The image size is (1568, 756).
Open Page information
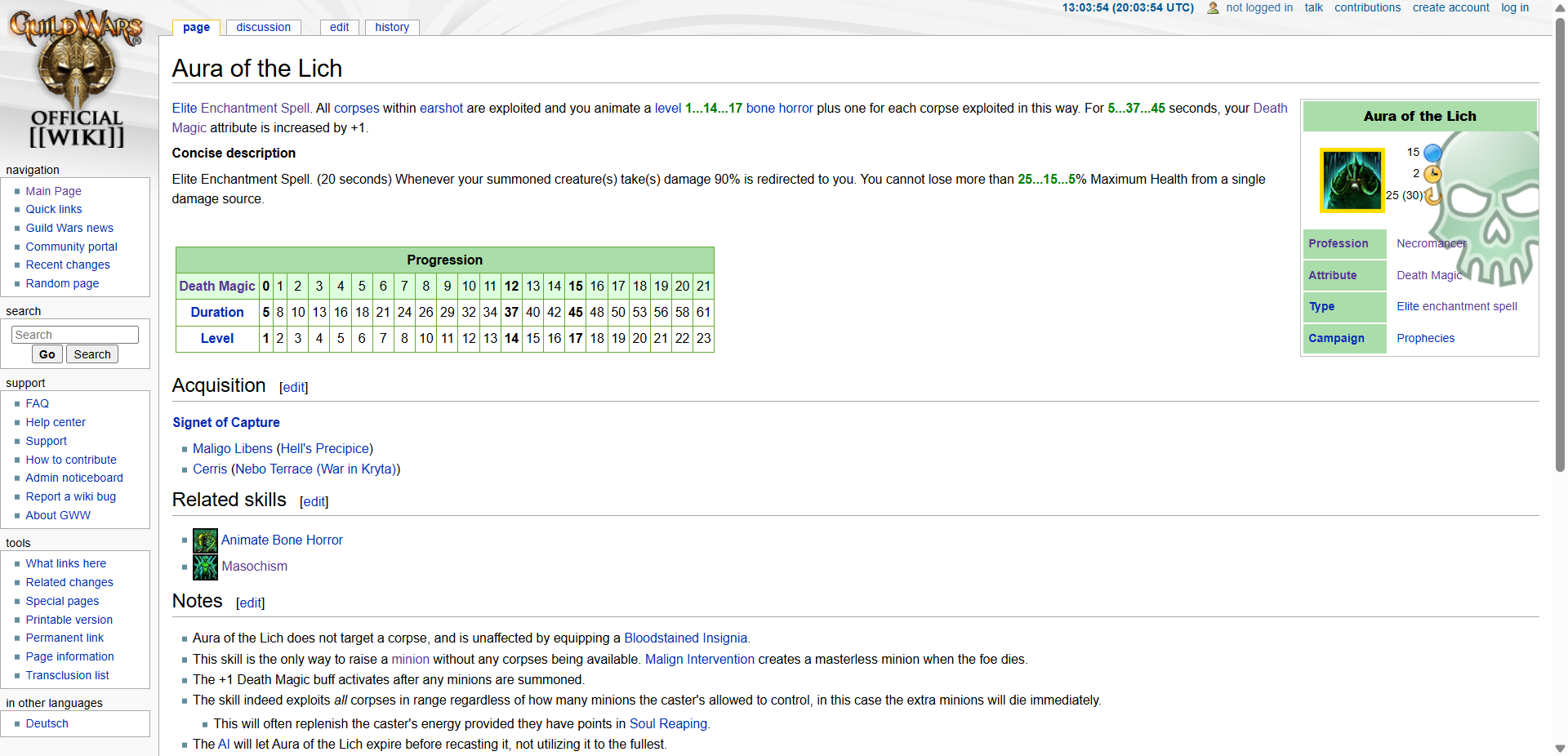pyautogui.click(x=69, y=656)
